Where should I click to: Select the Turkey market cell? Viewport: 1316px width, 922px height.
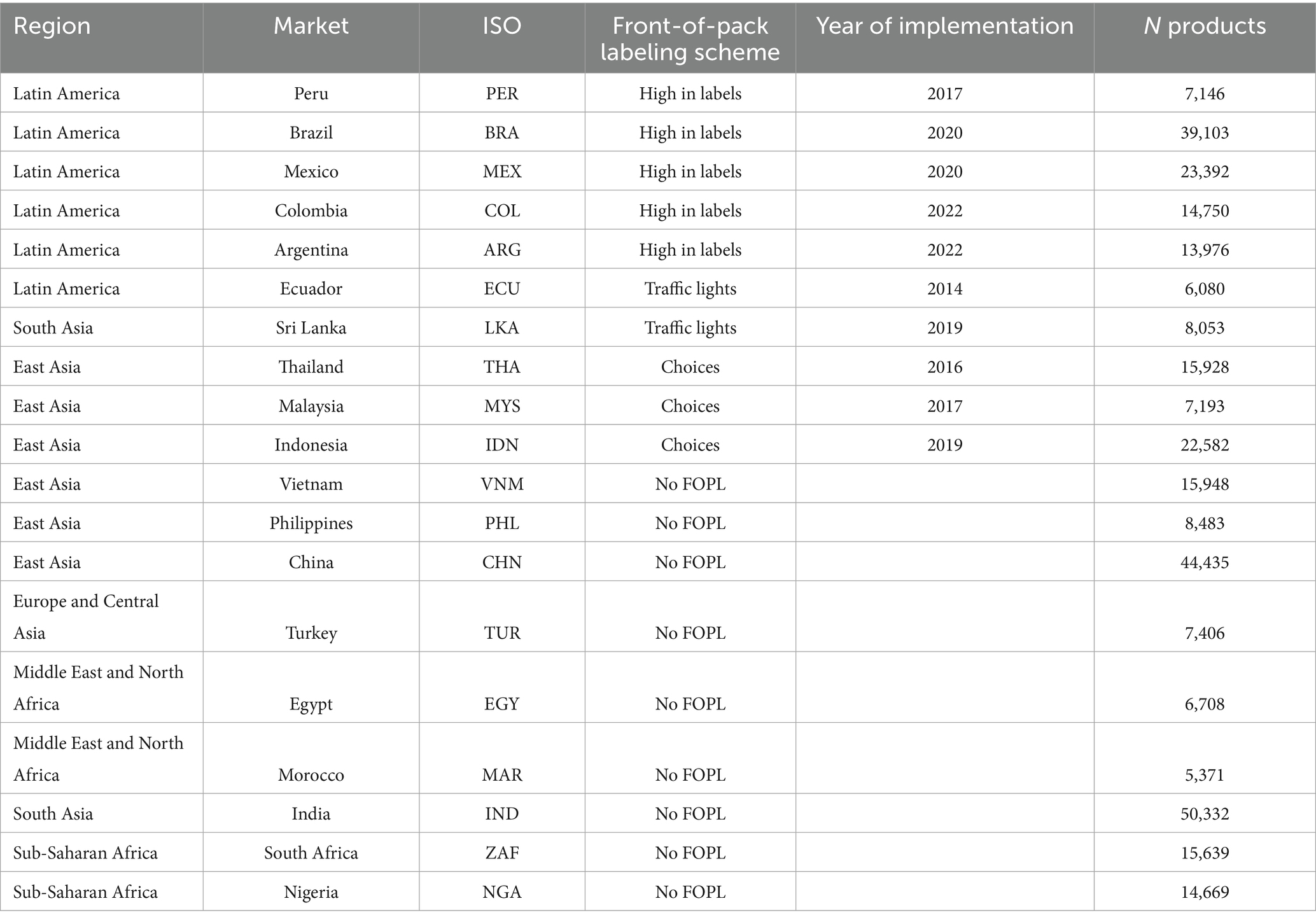pos(311,632)
